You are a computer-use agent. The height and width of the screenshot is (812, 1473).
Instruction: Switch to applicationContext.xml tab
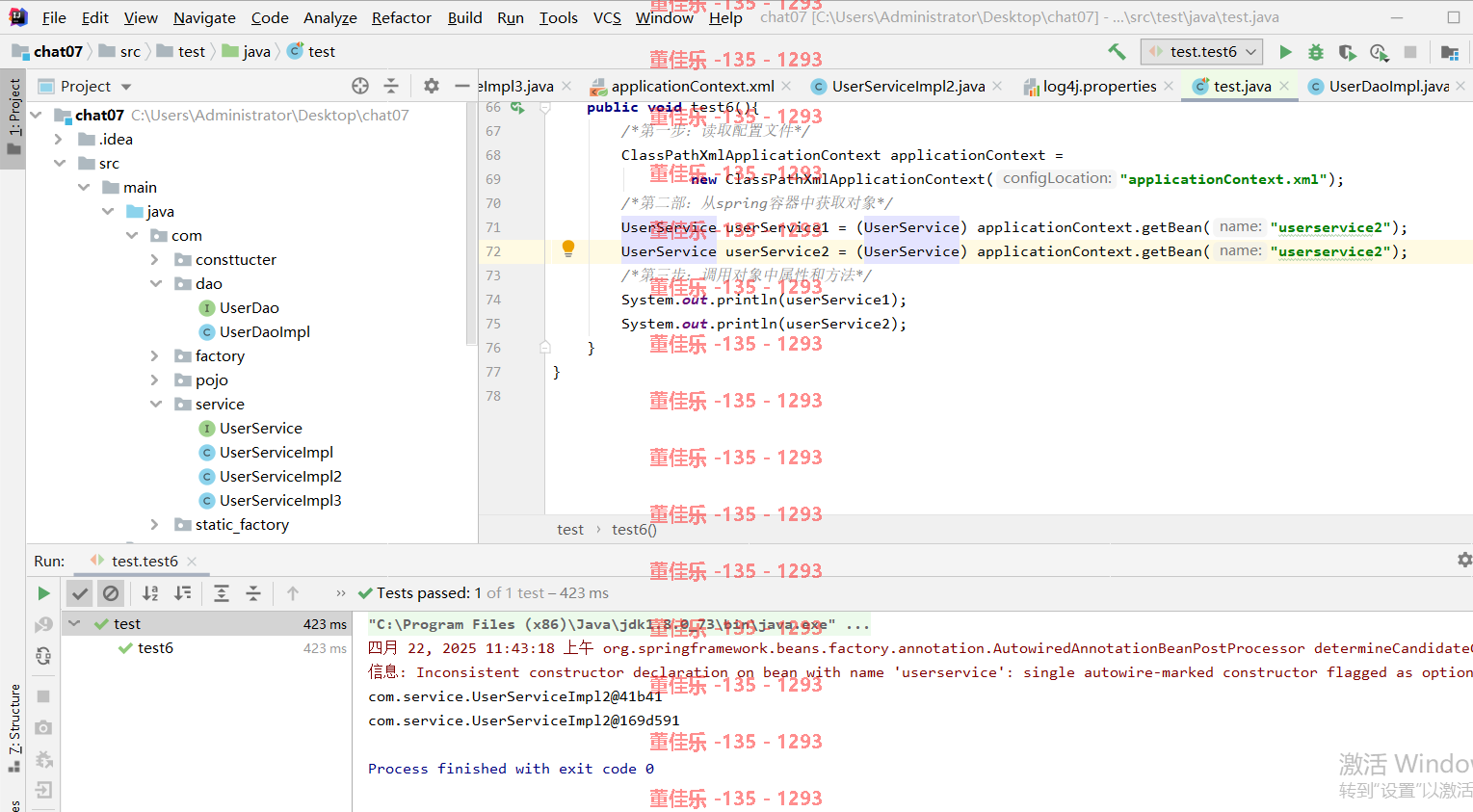pos(692,86)
